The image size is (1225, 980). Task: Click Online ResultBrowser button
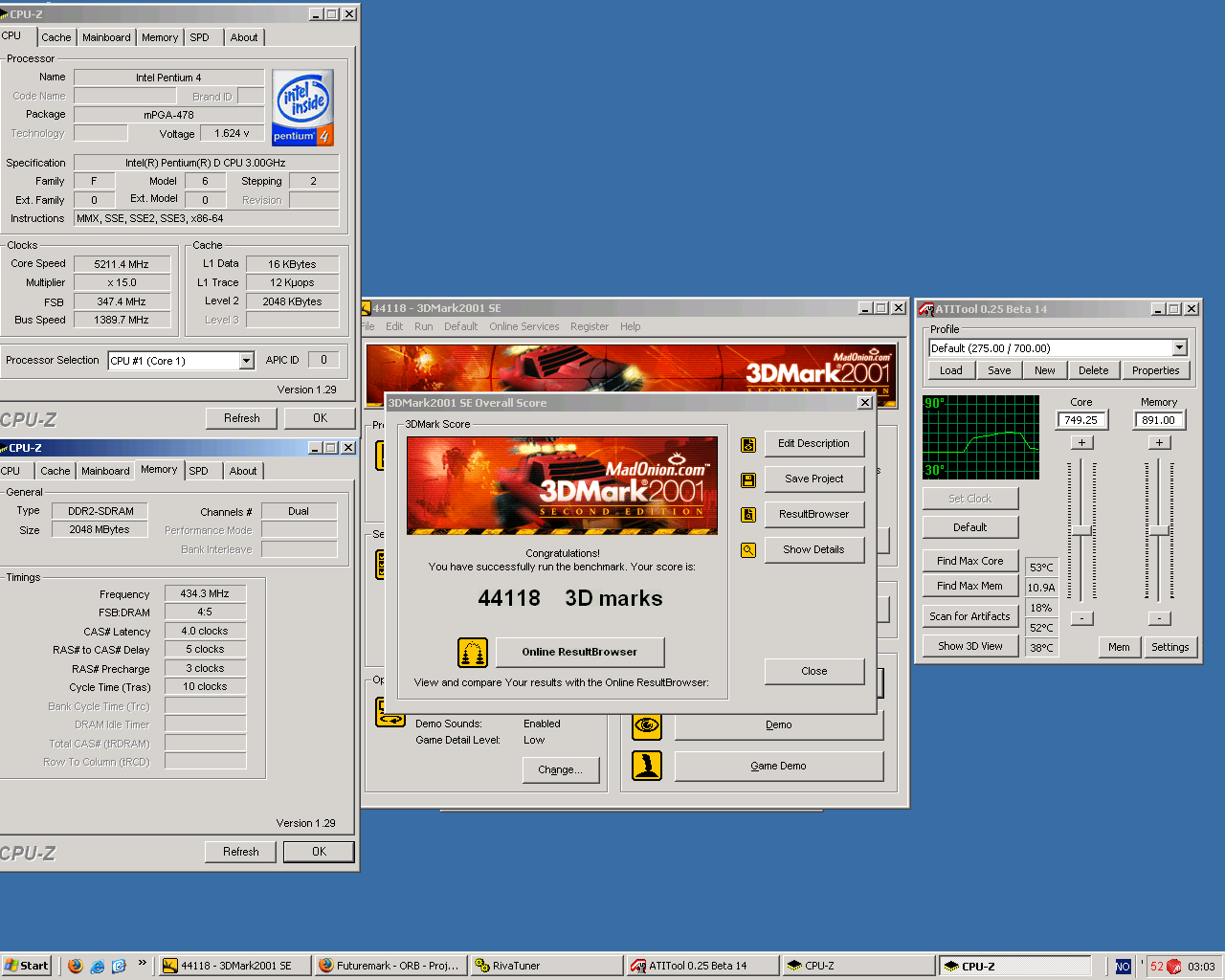coord(579,653)
